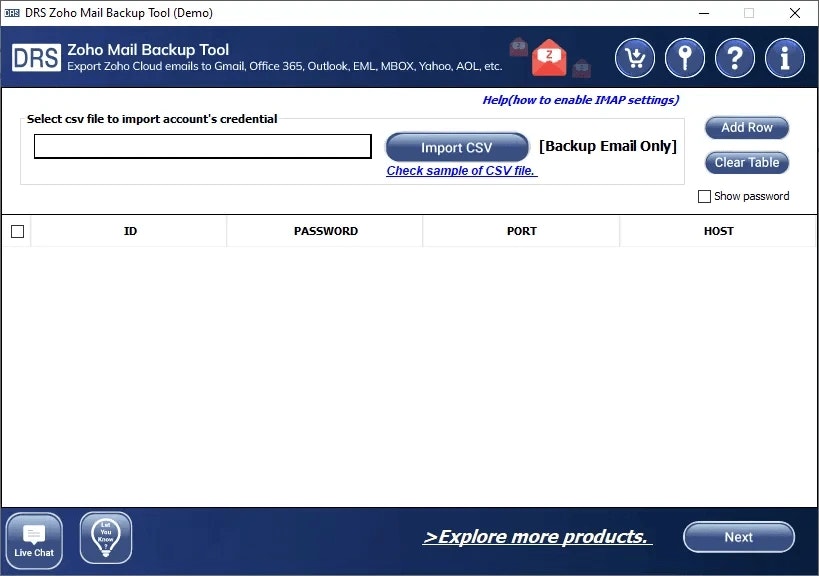Viewport: 819px width, 576px height.
Task: Open the info about icon
Action: 785,58
